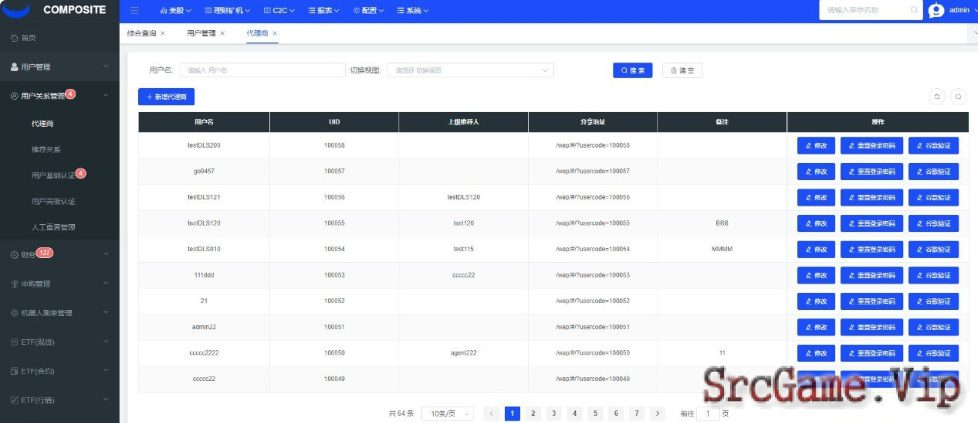Click 上级推荐人 cell agent222
The image size is (978, 423).
click(x=463, y=353)
